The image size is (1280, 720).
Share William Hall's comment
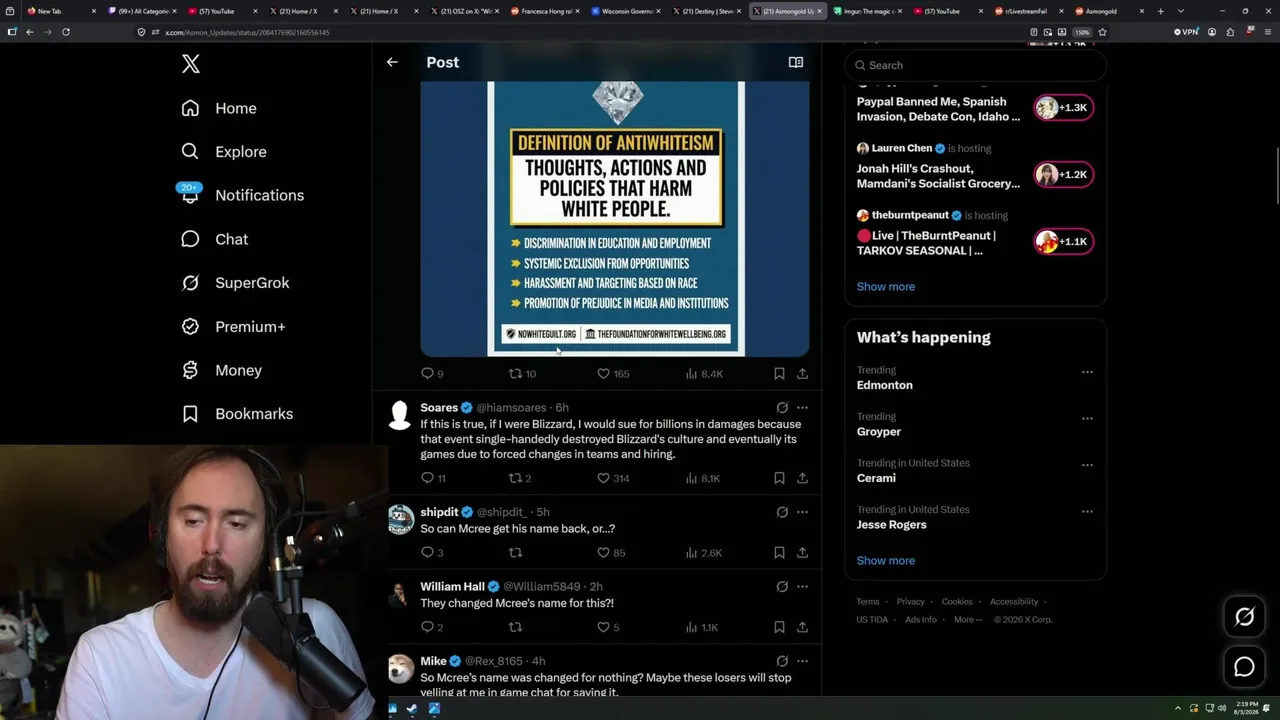802,627
